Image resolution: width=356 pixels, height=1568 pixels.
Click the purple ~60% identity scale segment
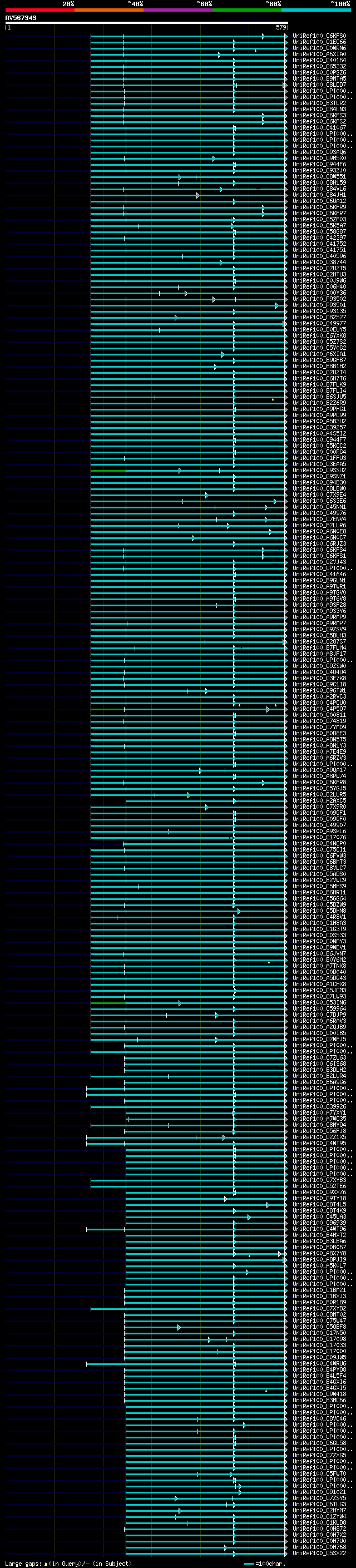(x=179, y=10)
